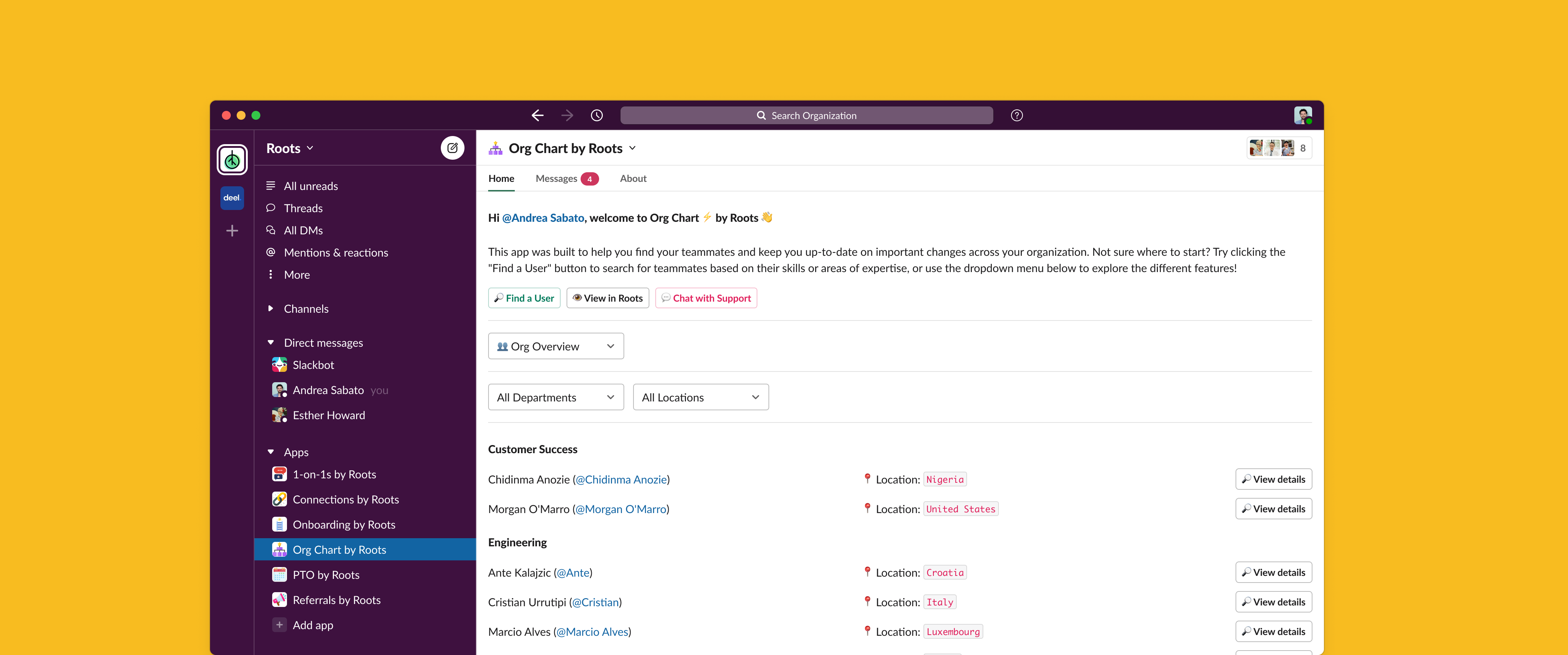Screen dimensions: 1568x655
Task: Click the Search Organization field
Action: point(807,116)
